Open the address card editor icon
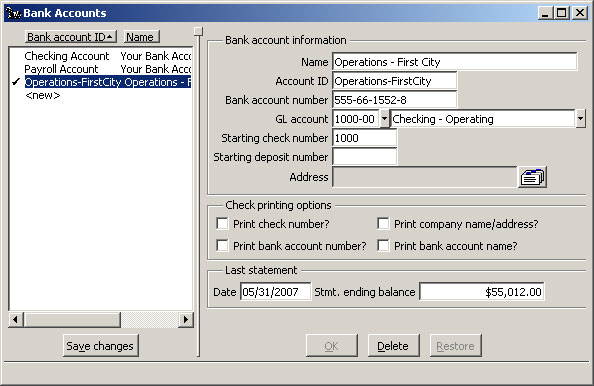The image size is (594, 386). click(532, 177)
